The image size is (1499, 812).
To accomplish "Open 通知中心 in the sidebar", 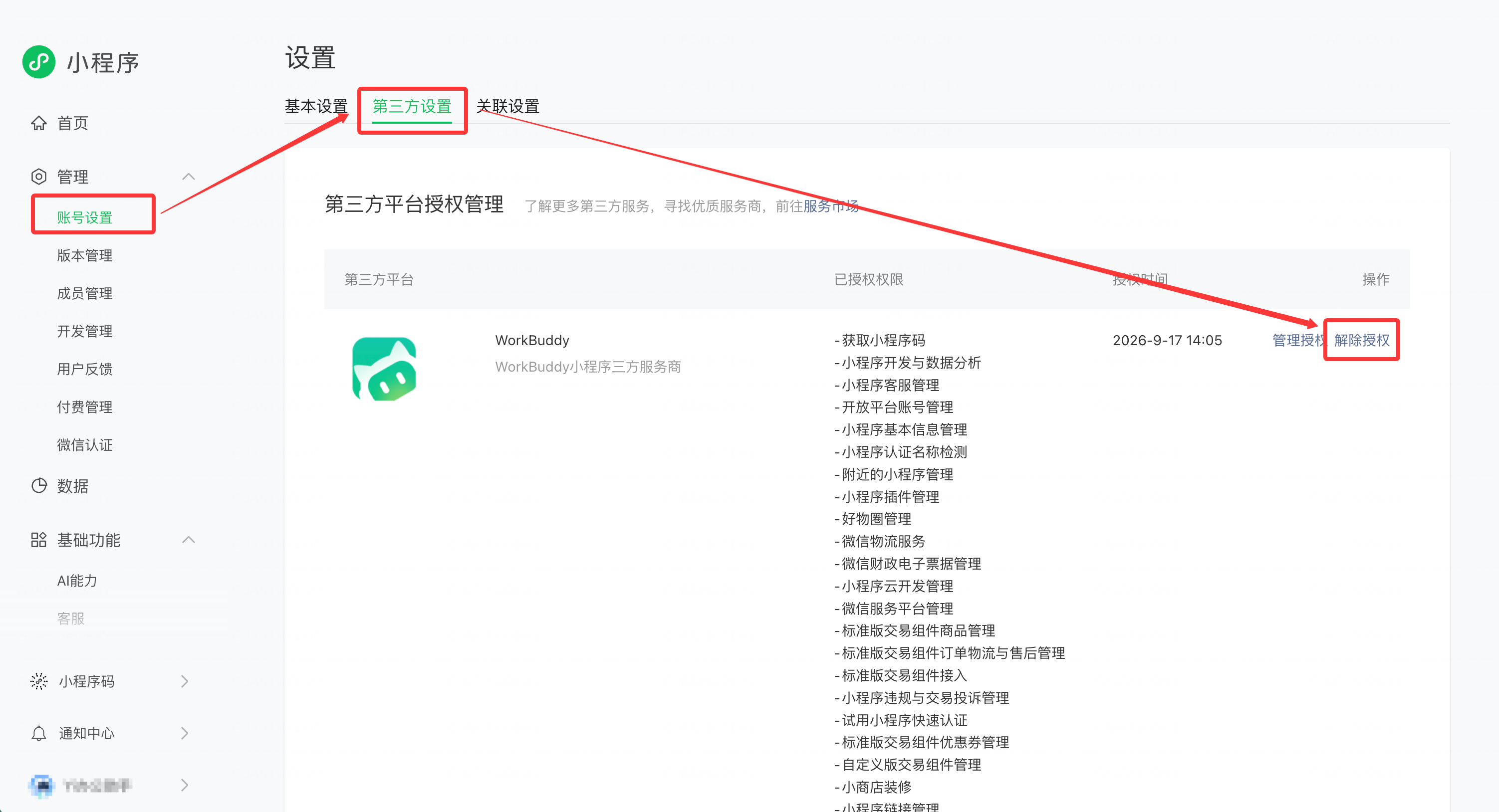I will pyautogui.click(x=86, y=733).
